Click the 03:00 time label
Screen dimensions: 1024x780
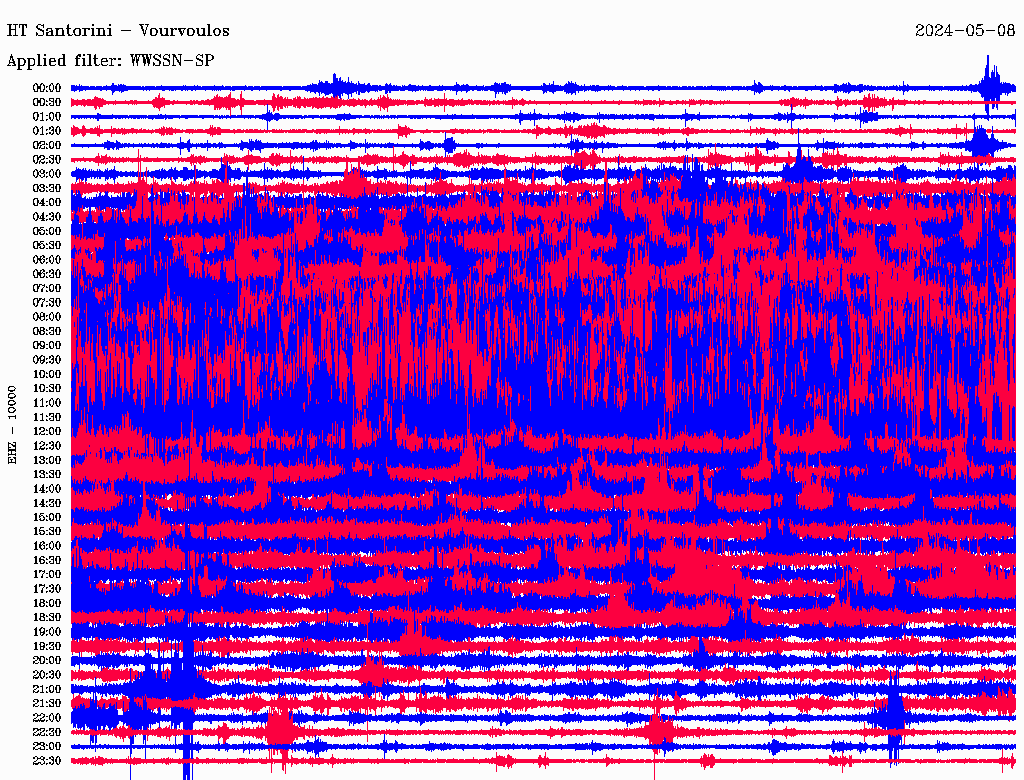(x=47, y=174)
